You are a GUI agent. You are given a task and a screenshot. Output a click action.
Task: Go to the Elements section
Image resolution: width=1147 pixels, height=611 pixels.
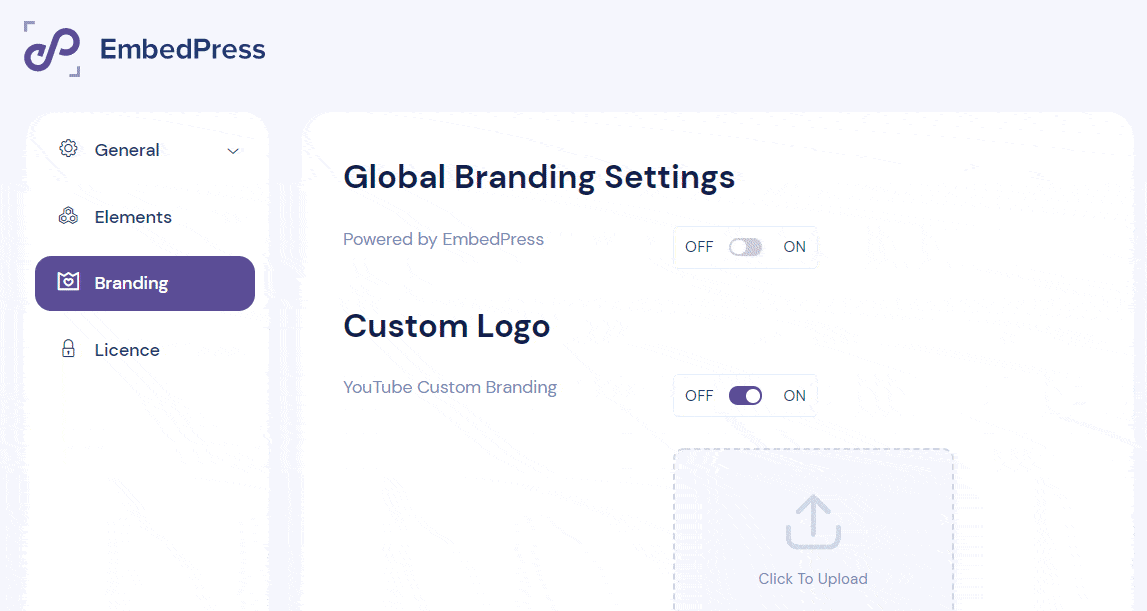tap(145, 217)
